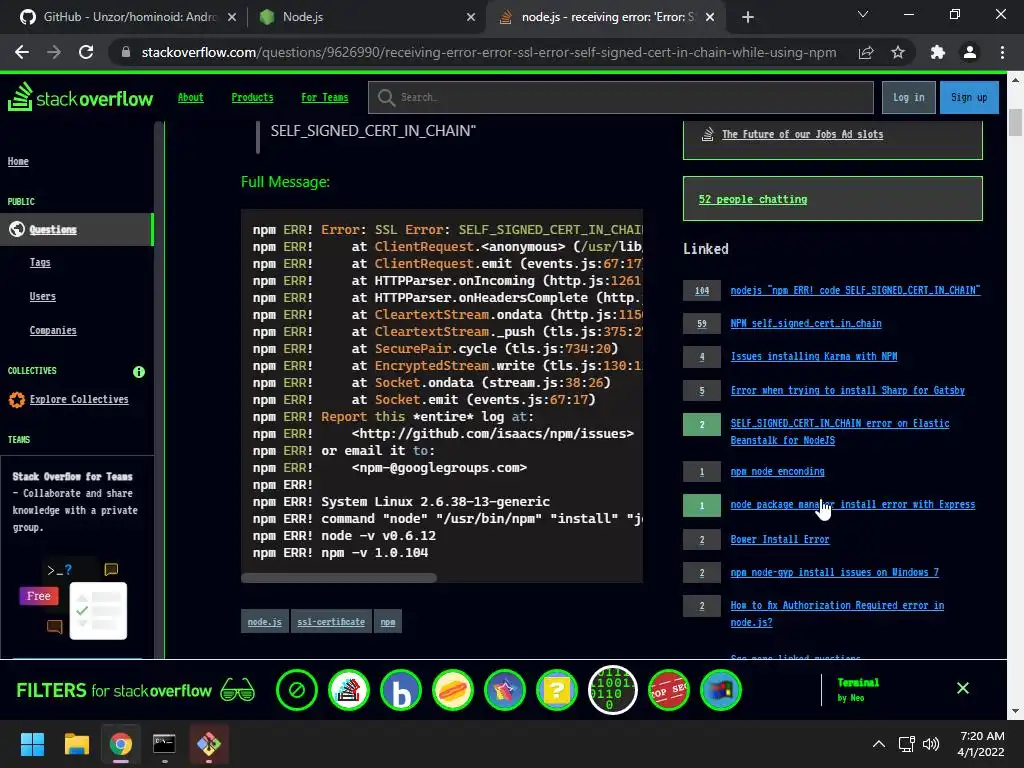Open Questions in sidebar
The image size is (1024, 768).
[x=53, y=229]
